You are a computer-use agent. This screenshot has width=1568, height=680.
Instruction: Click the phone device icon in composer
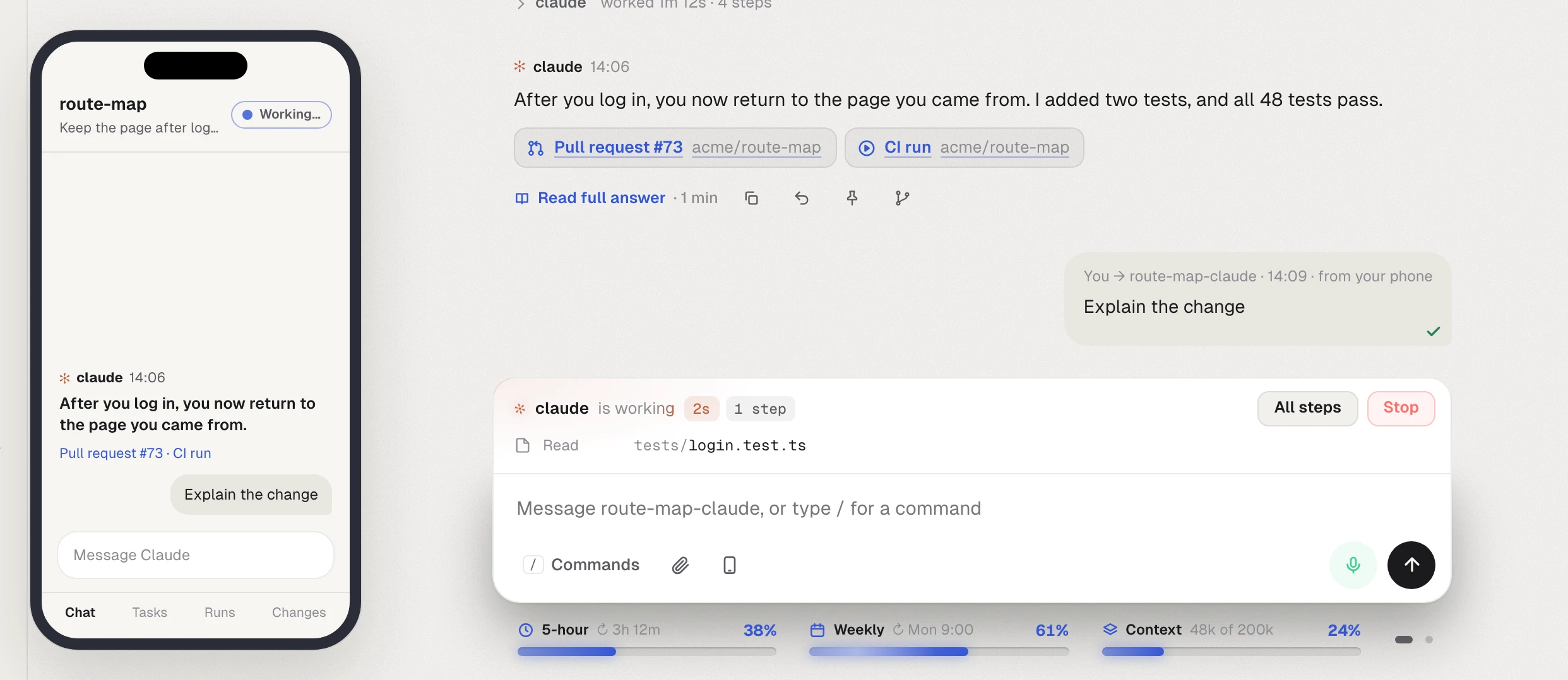pyautogui.click(x=730, y=565)
